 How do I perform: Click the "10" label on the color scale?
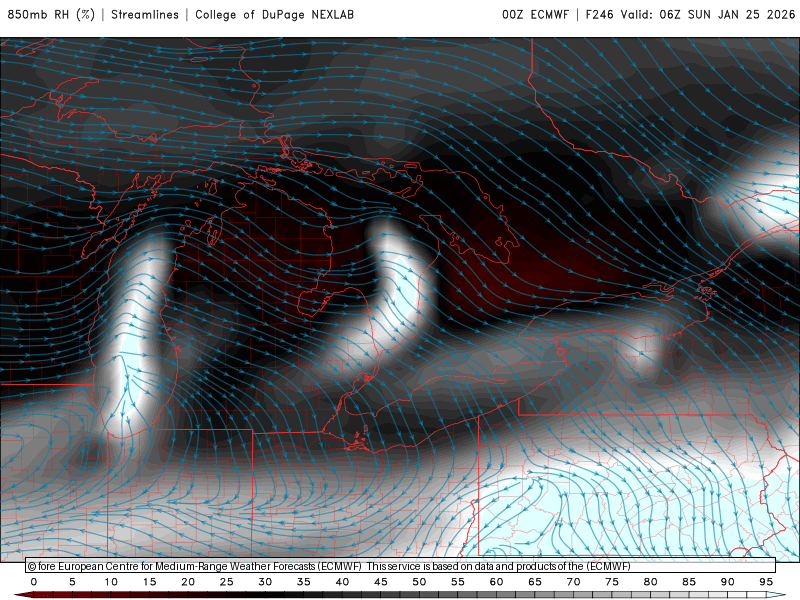click(x=111, y=582)
